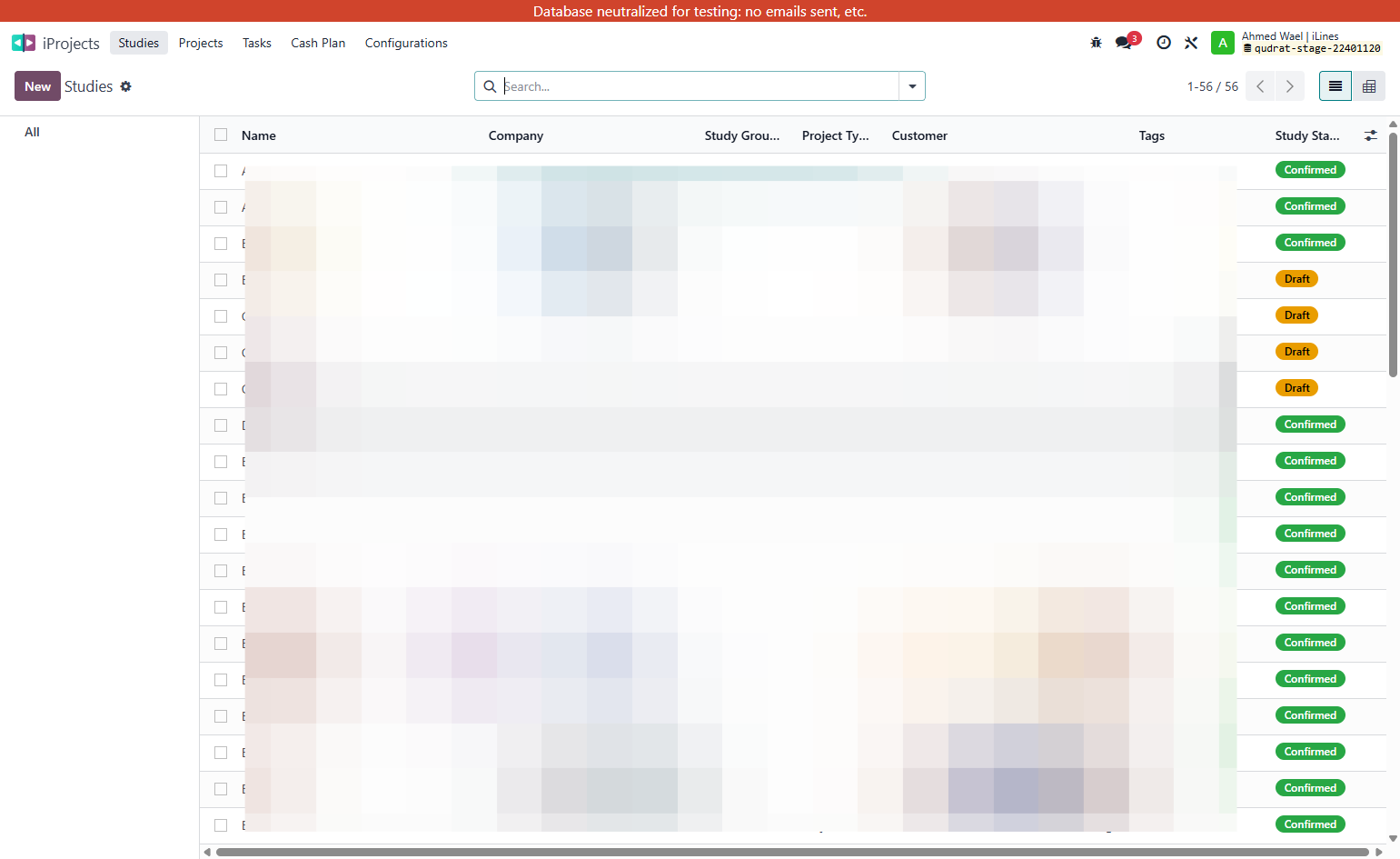The width and height of the screenshot is (1400, 859).
Task: Open the developer tools wrench icon
Action: [1191, 43]
